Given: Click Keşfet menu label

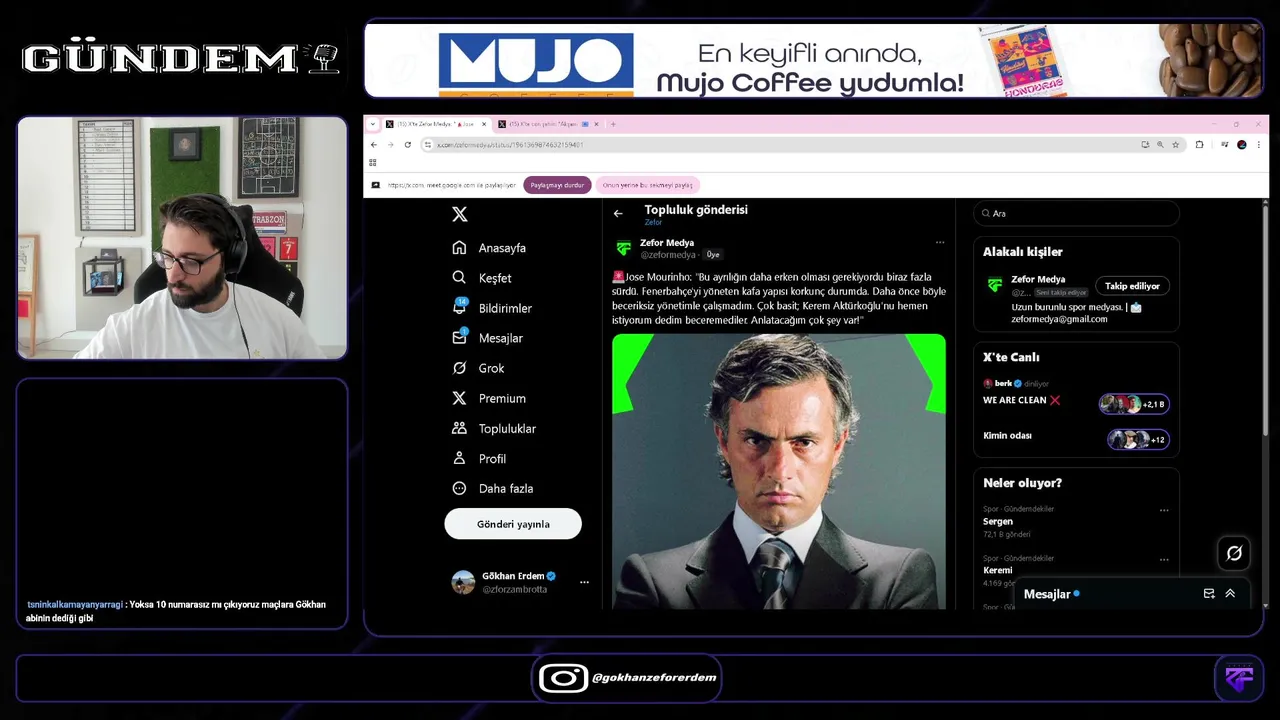Looking at the screenshot, I should (495, 278).
